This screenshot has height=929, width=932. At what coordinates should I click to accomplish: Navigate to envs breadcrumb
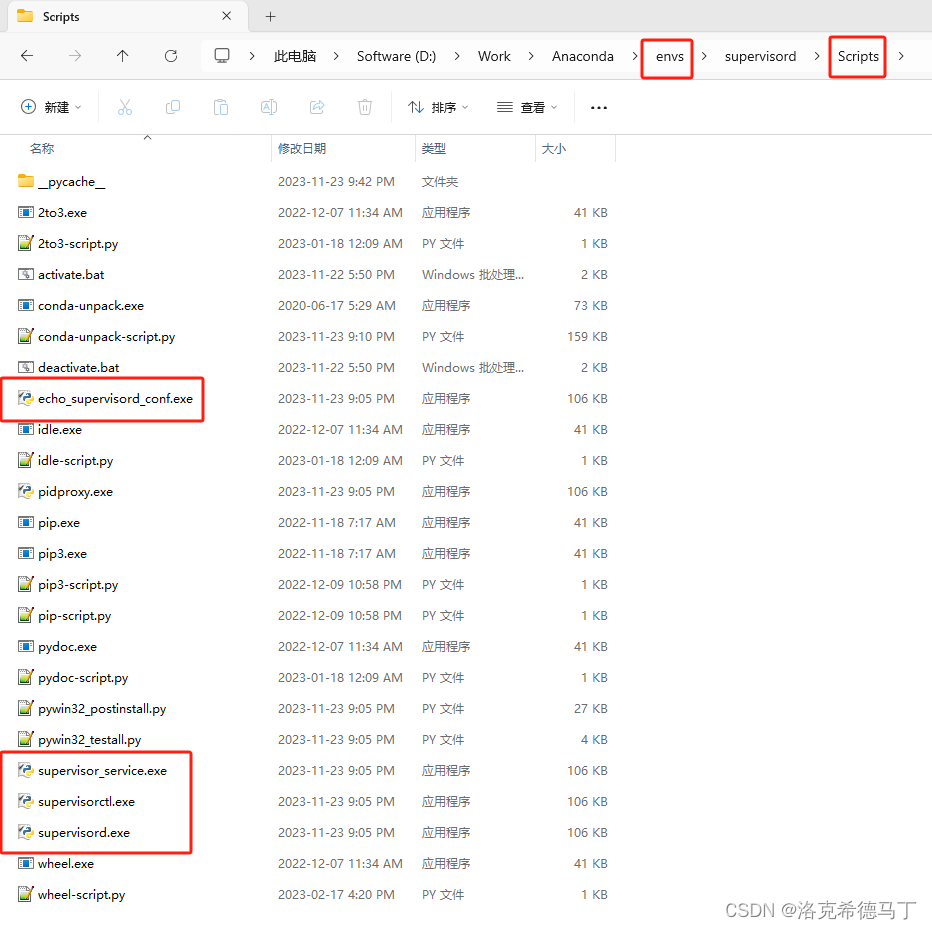coord(670,56)
